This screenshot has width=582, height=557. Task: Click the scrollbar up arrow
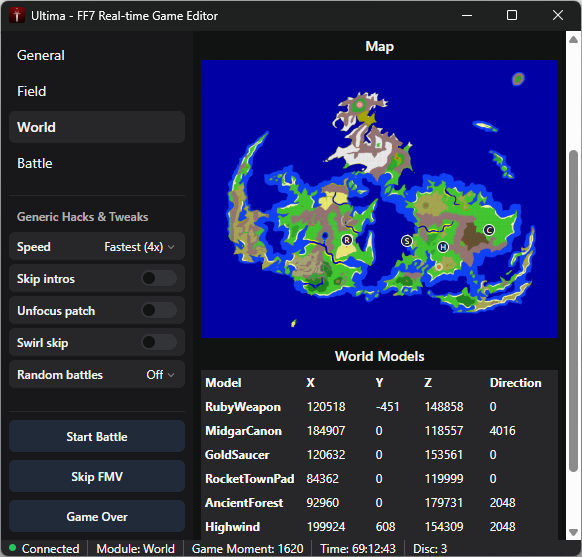pyautogui.click(x=573, y=39)
